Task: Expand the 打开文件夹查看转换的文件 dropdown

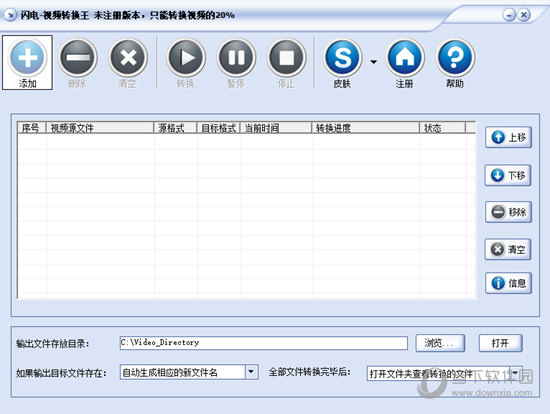Action: [x=516, y=373]
